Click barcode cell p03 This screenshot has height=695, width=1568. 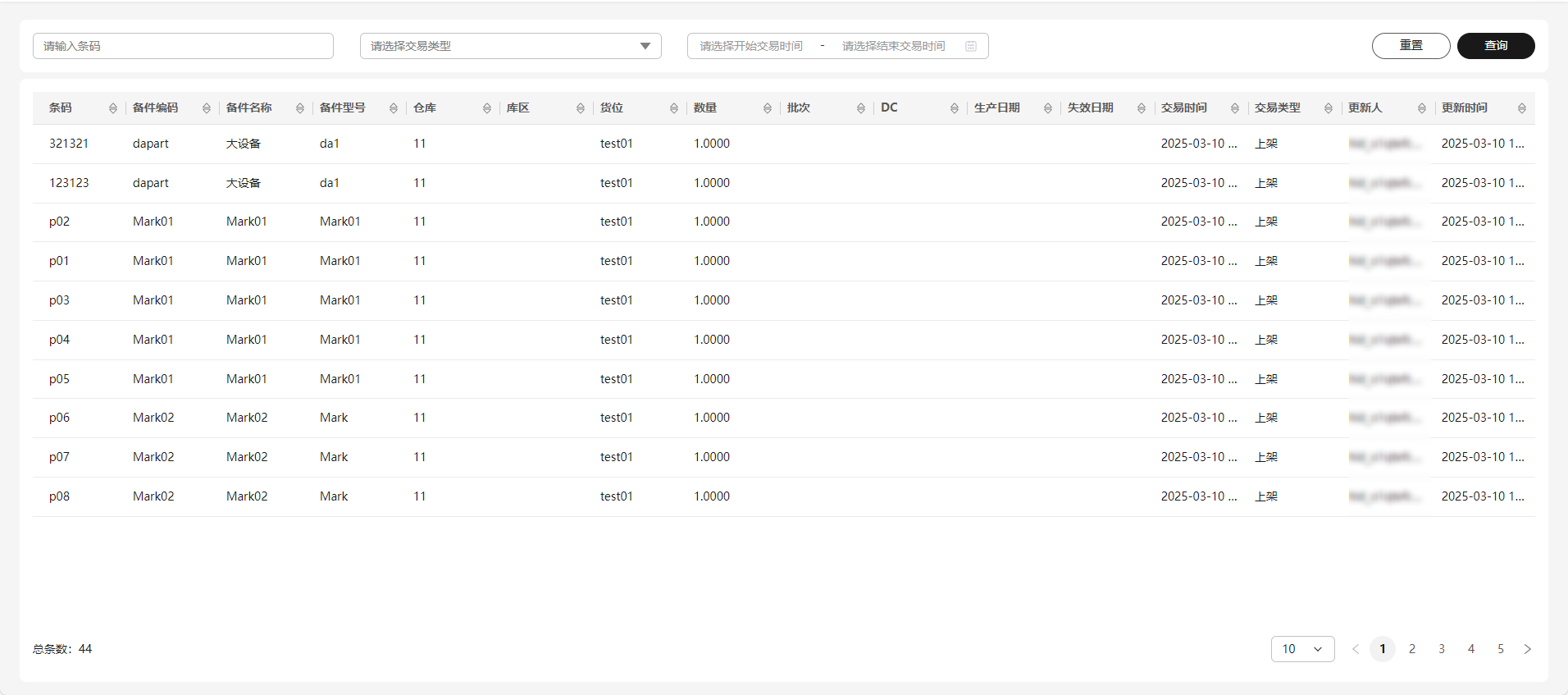(59, 300)
